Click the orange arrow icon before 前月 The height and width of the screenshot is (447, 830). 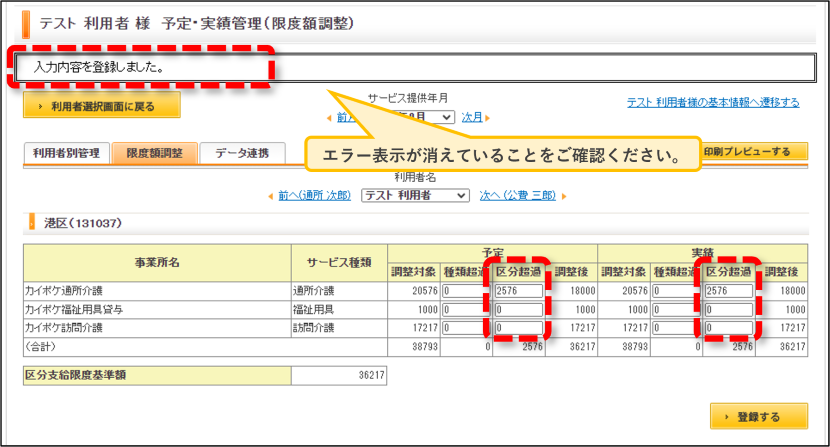coord(329,118)
